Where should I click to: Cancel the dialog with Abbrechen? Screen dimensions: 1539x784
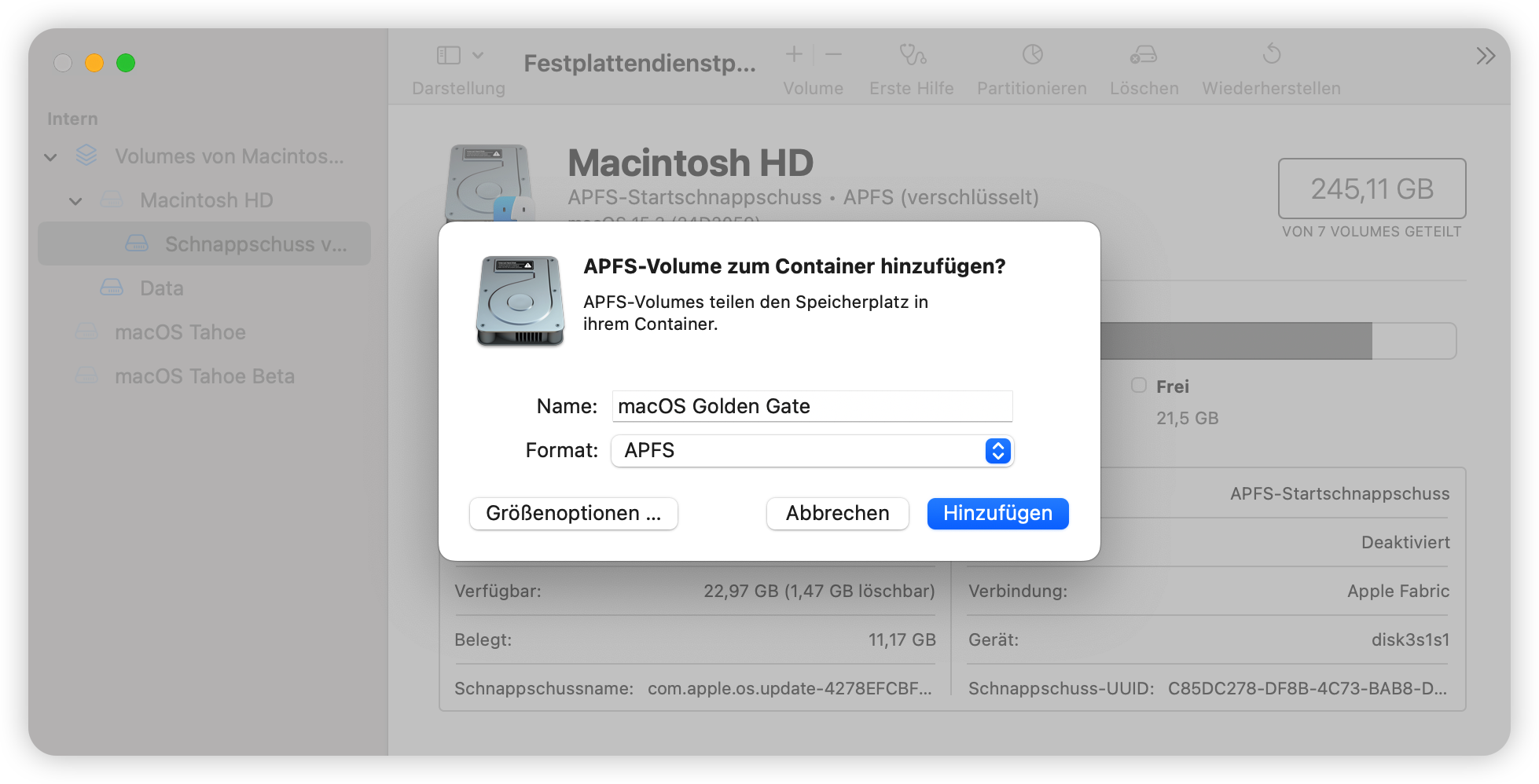tap(837, 514)
